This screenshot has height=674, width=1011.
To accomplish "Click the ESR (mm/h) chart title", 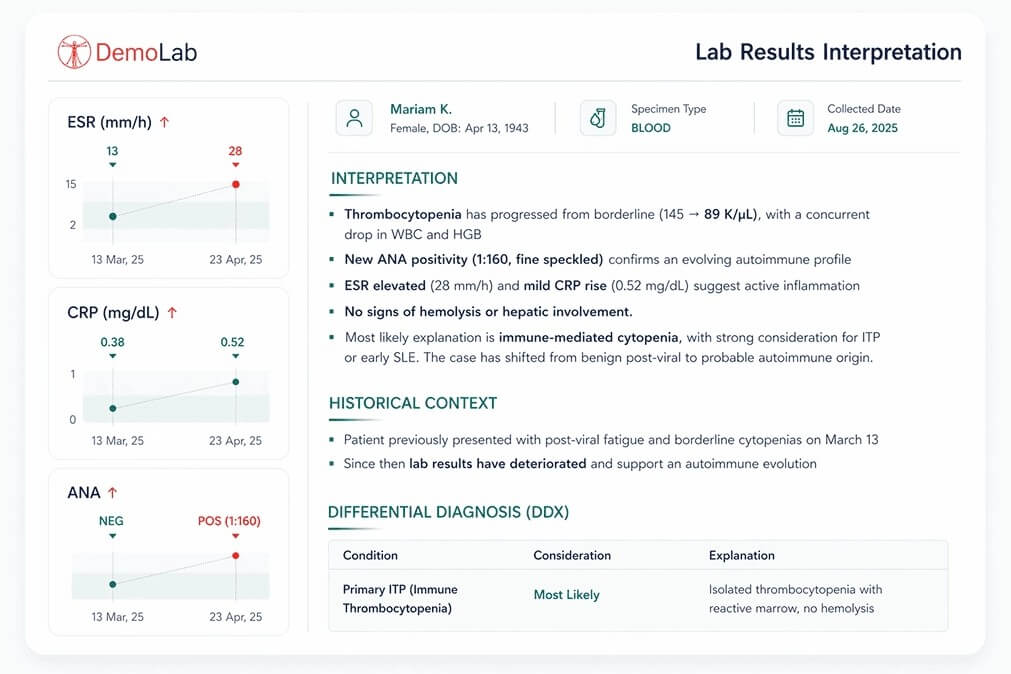I will point(109,122).
